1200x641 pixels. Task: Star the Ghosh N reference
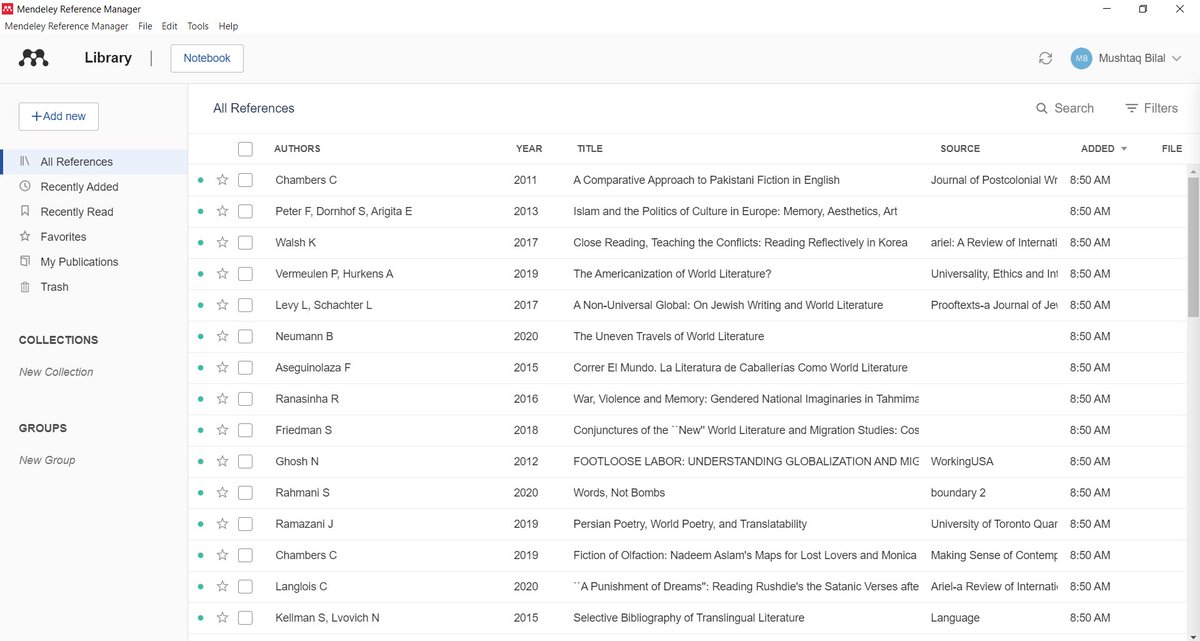pos(223,461)
